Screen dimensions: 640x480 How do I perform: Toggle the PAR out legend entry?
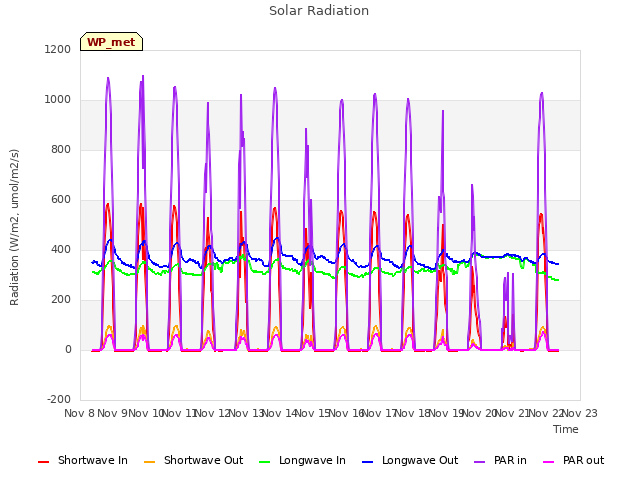573,460
